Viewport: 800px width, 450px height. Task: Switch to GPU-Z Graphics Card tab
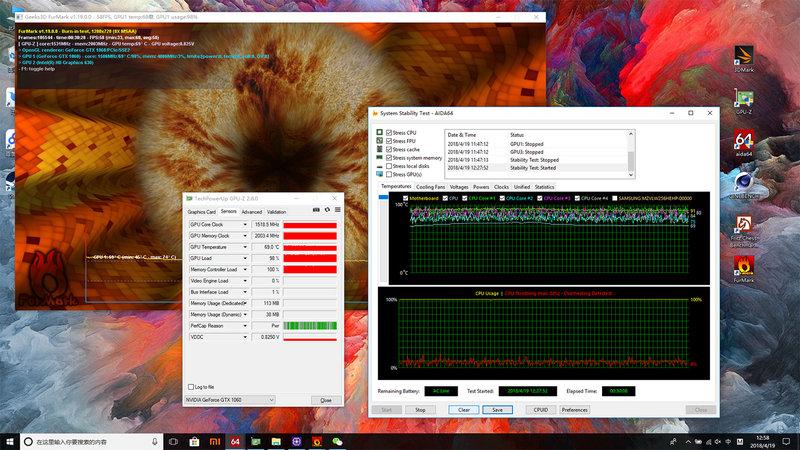[202, 212]
